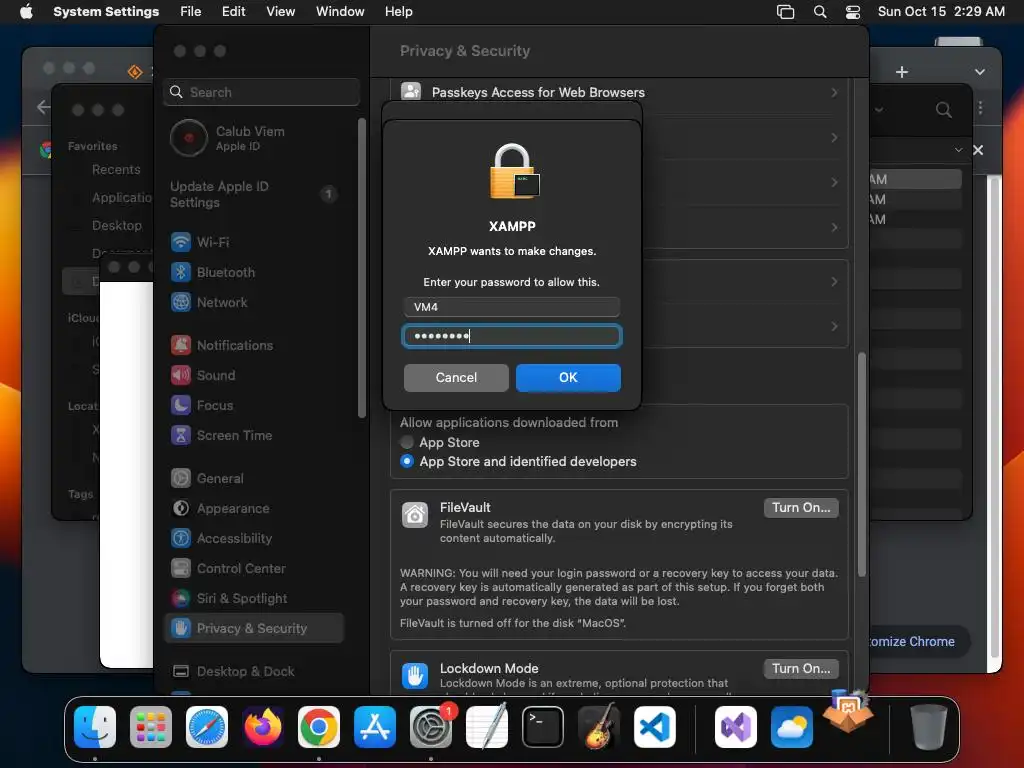Open GarageBand from the Dock
This screenshot has height=768, width=1024.
click(x=599, y=726)
